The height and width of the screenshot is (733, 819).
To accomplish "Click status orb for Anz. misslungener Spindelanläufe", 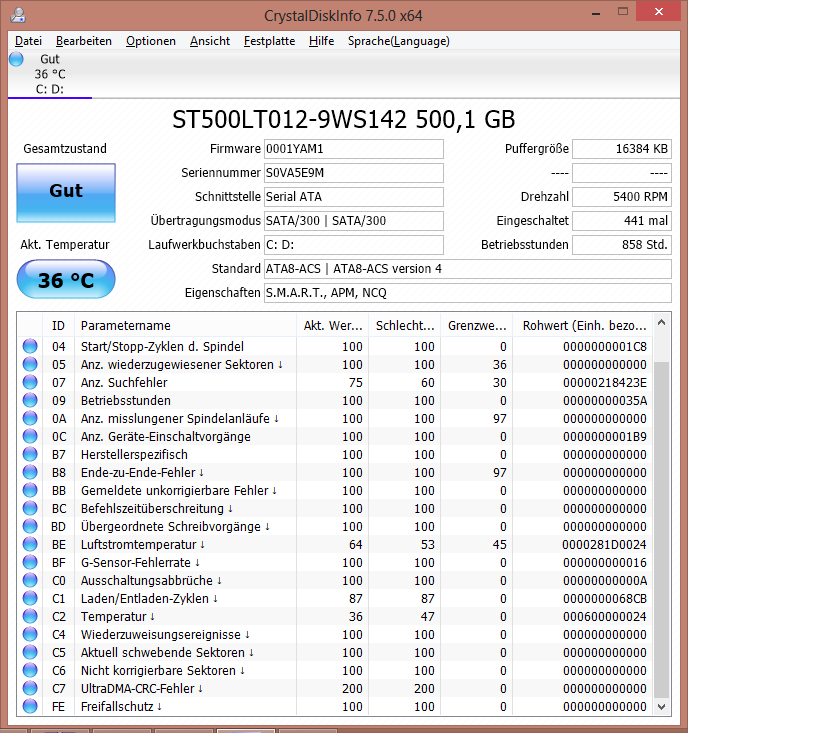I will tap(30, 418).
